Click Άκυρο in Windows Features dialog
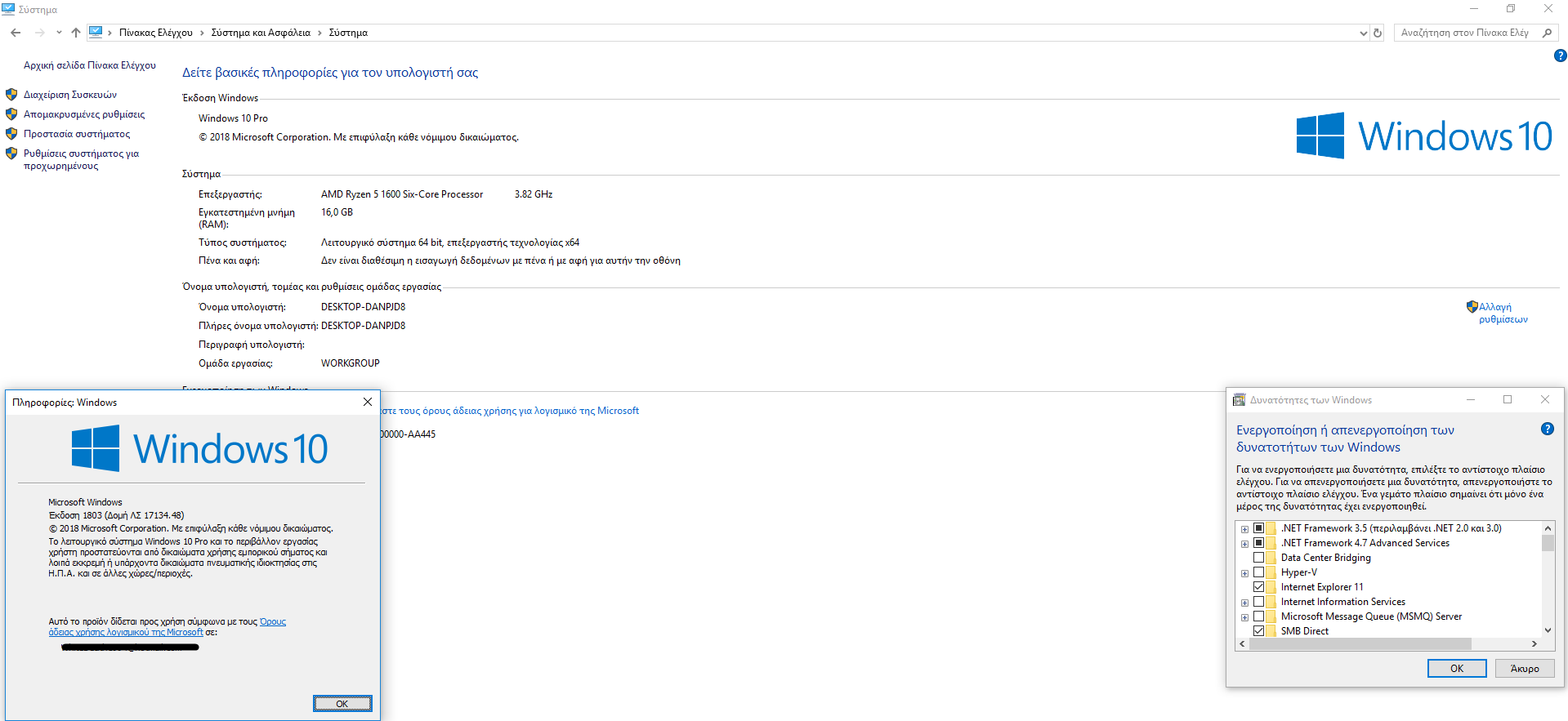Viewport: 1568px width, 721px height. (1525, 668)
